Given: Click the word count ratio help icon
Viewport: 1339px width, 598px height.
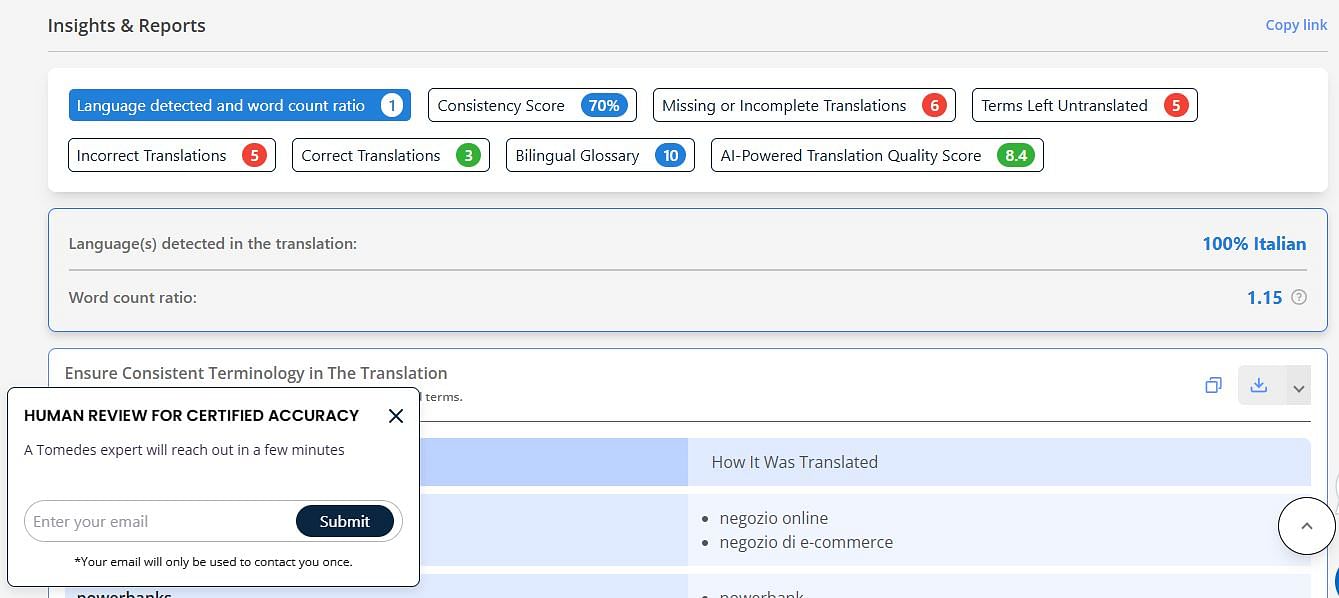Looking at the screenshot, I should click(x=1299, y=297).
